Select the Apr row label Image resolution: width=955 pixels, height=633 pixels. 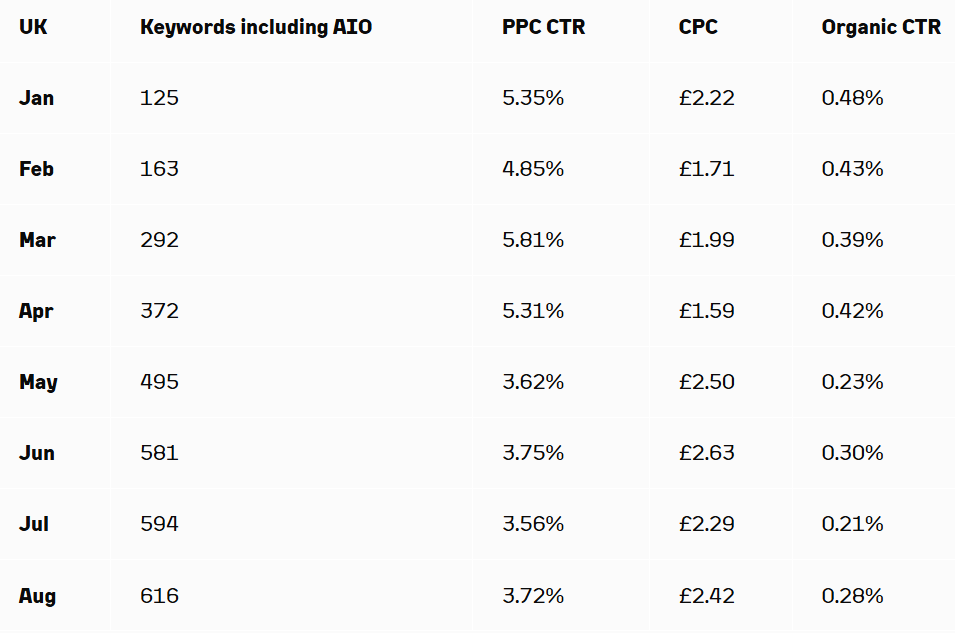click(x=37, y=311)
